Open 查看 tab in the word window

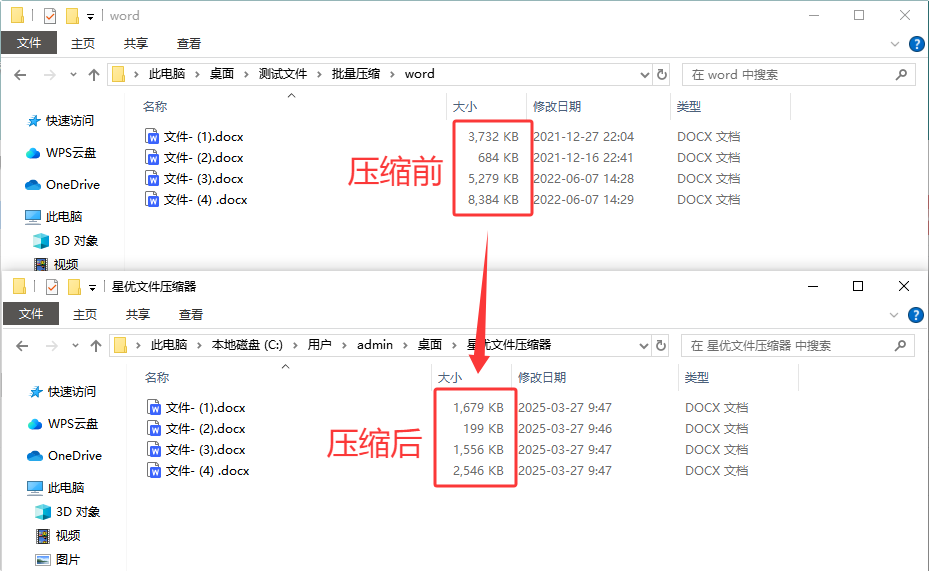click(x=189, y=43)
